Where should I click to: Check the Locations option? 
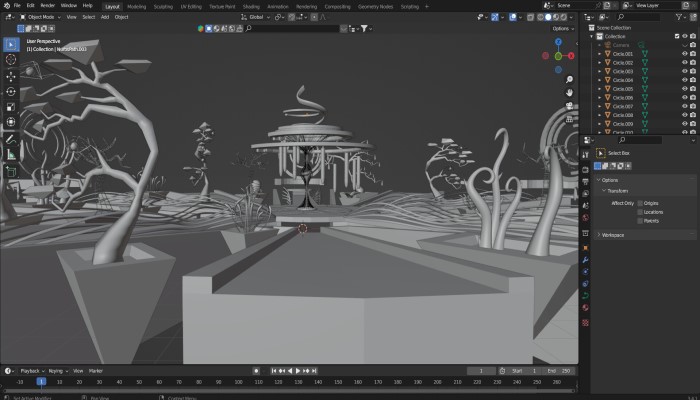(640, 212)
